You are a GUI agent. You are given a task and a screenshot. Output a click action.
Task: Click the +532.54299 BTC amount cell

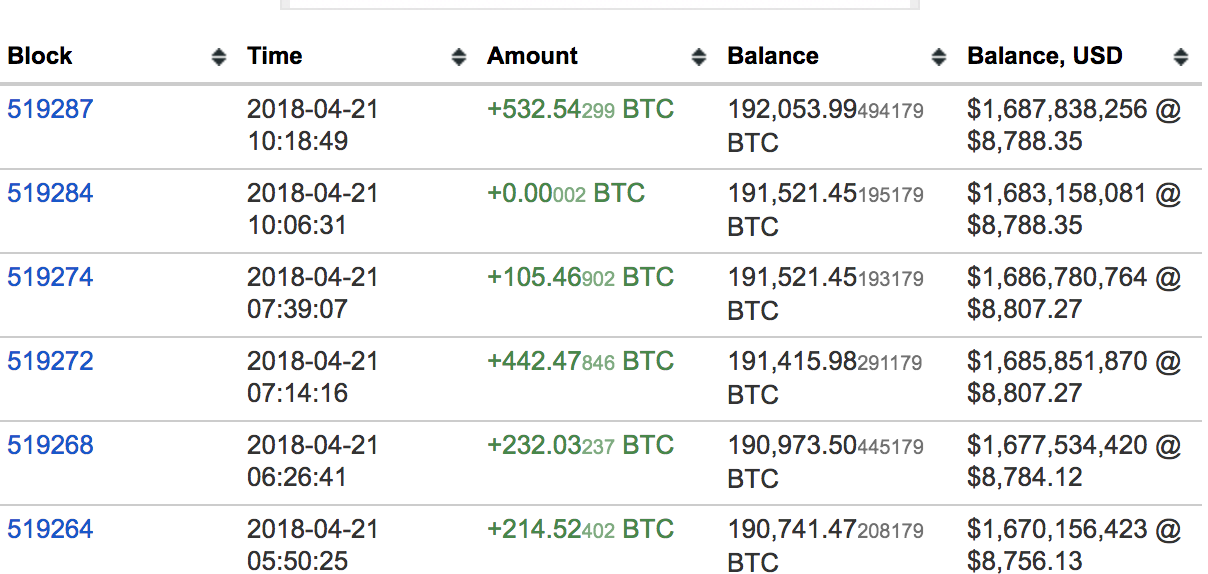pos(581,109)
